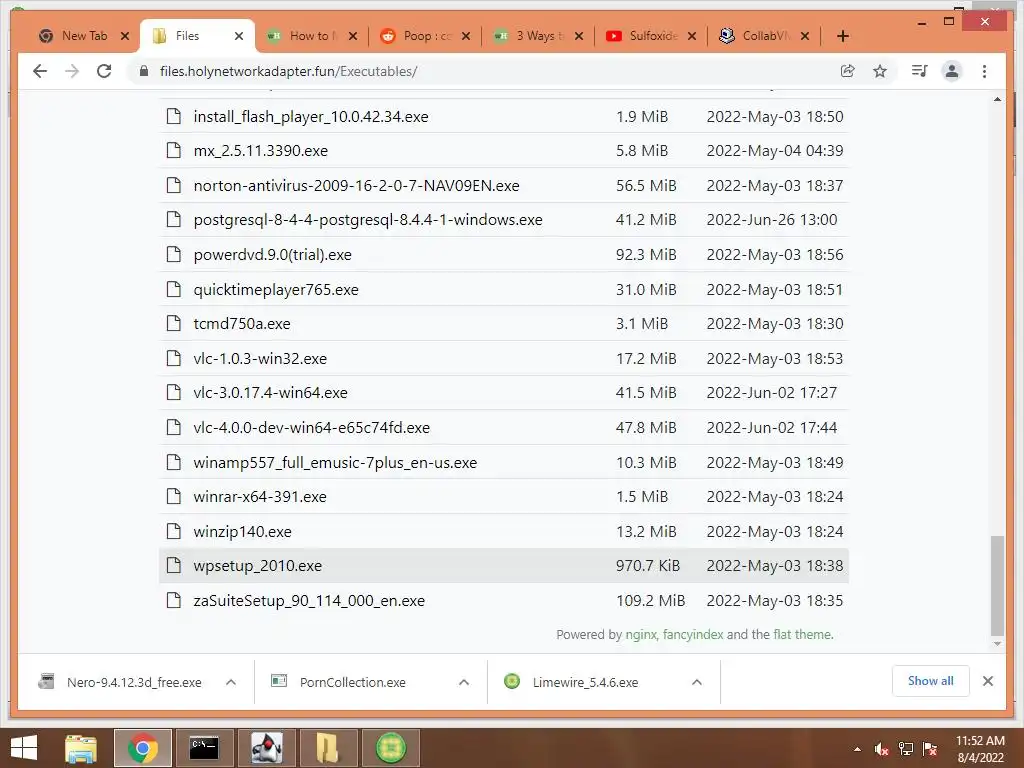This screenshot has width=1024, height=768.
Task: Download powerdvd.9.0(trial).exe
Action: pyautogui.click(x=272, y=255)
